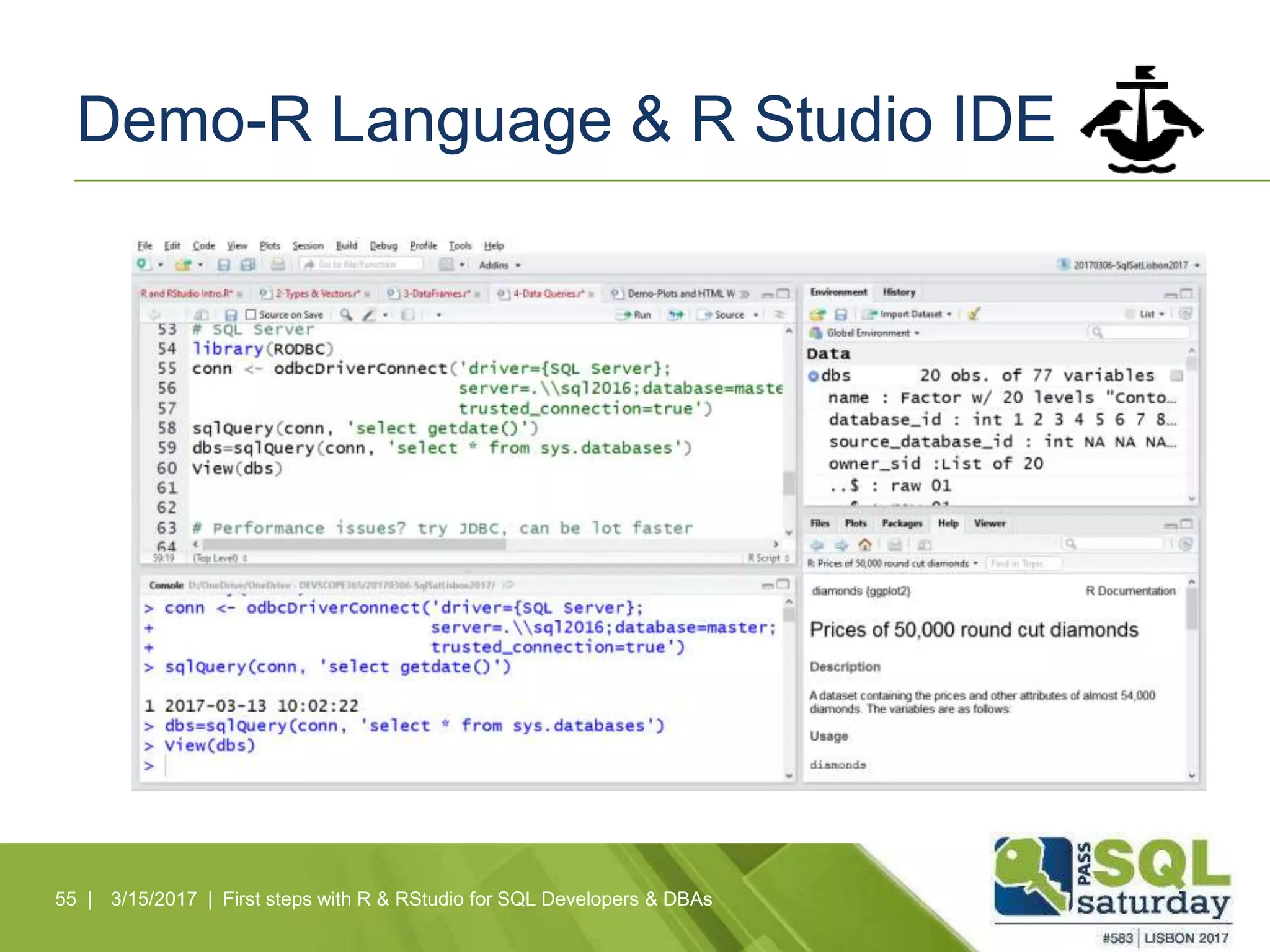Open the recent files dropdown arrow

(x=200, y=265)
